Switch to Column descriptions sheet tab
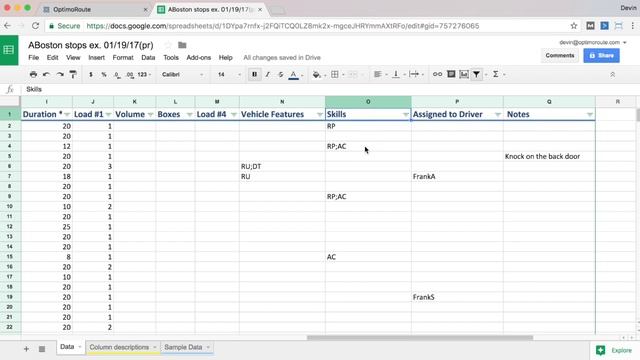 (123, 347)
